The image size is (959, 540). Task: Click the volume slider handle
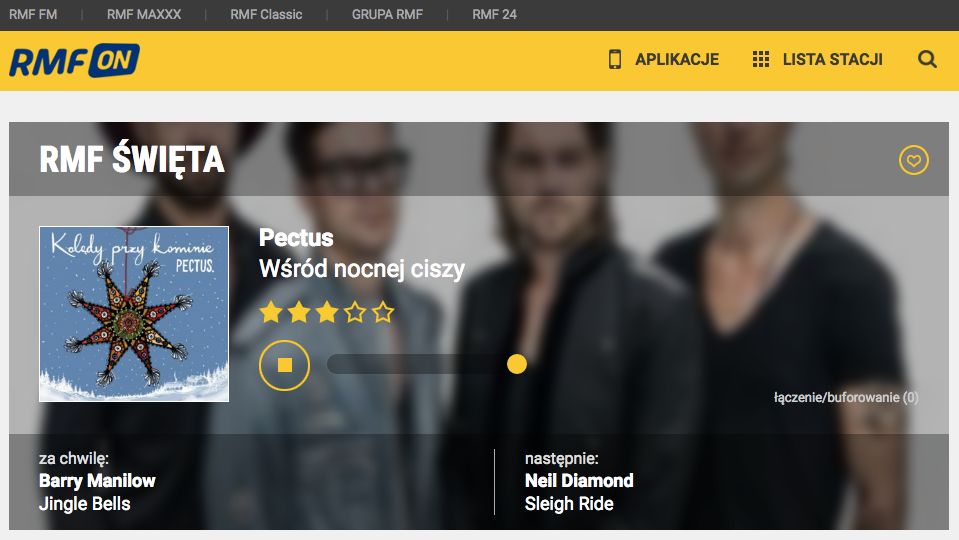pyautogui.click(x=517, y=364)
